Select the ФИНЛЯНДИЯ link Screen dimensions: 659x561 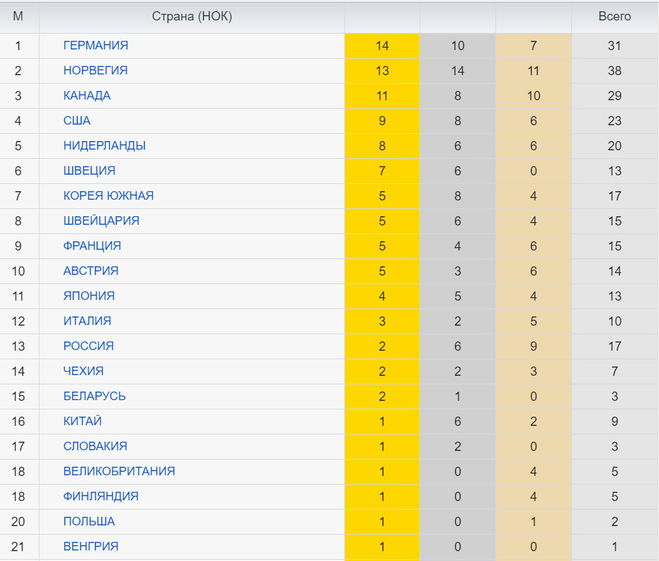(x=101, y=496)
